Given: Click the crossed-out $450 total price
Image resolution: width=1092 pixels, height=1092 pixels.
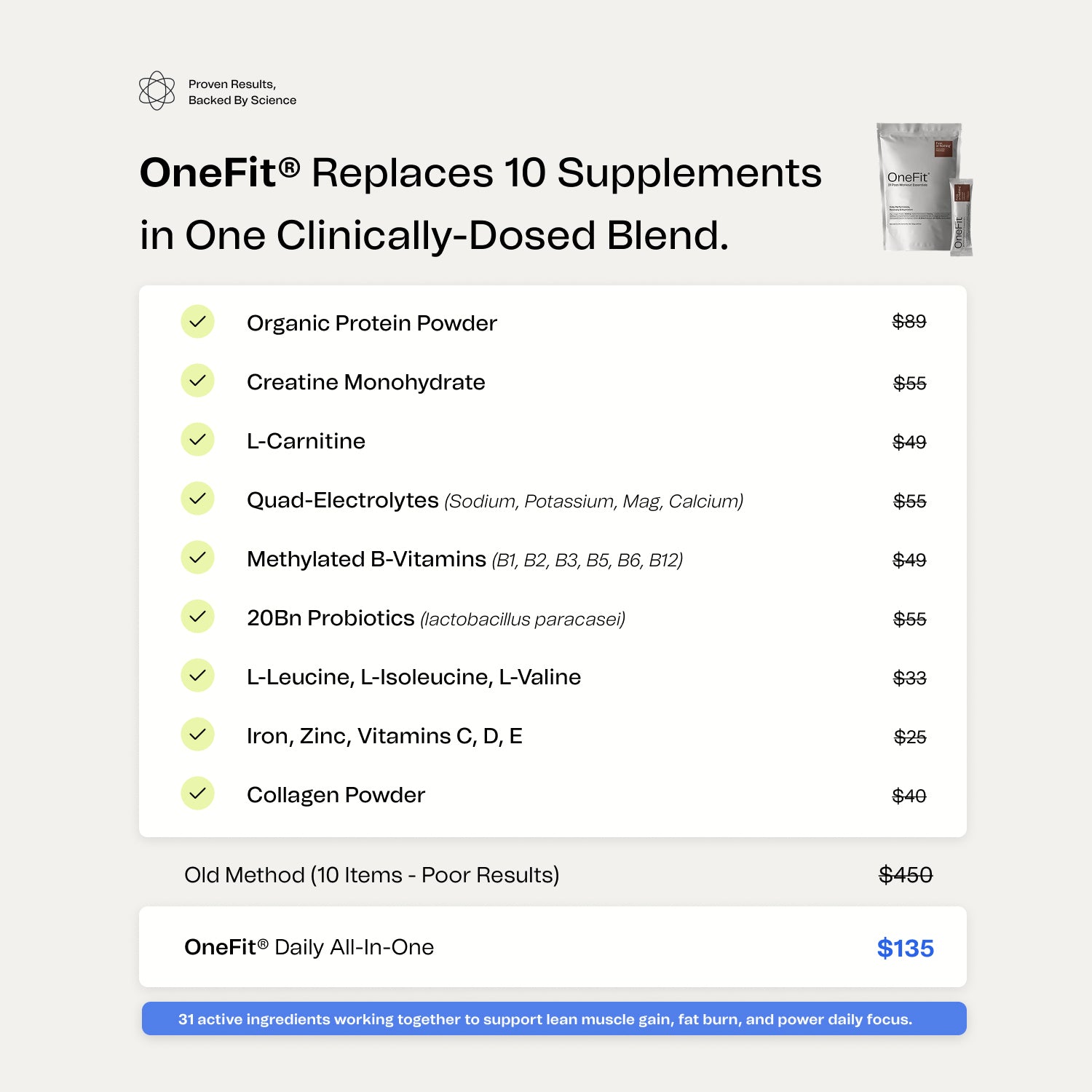Looking at the screenshot, I should coord(905,874).
